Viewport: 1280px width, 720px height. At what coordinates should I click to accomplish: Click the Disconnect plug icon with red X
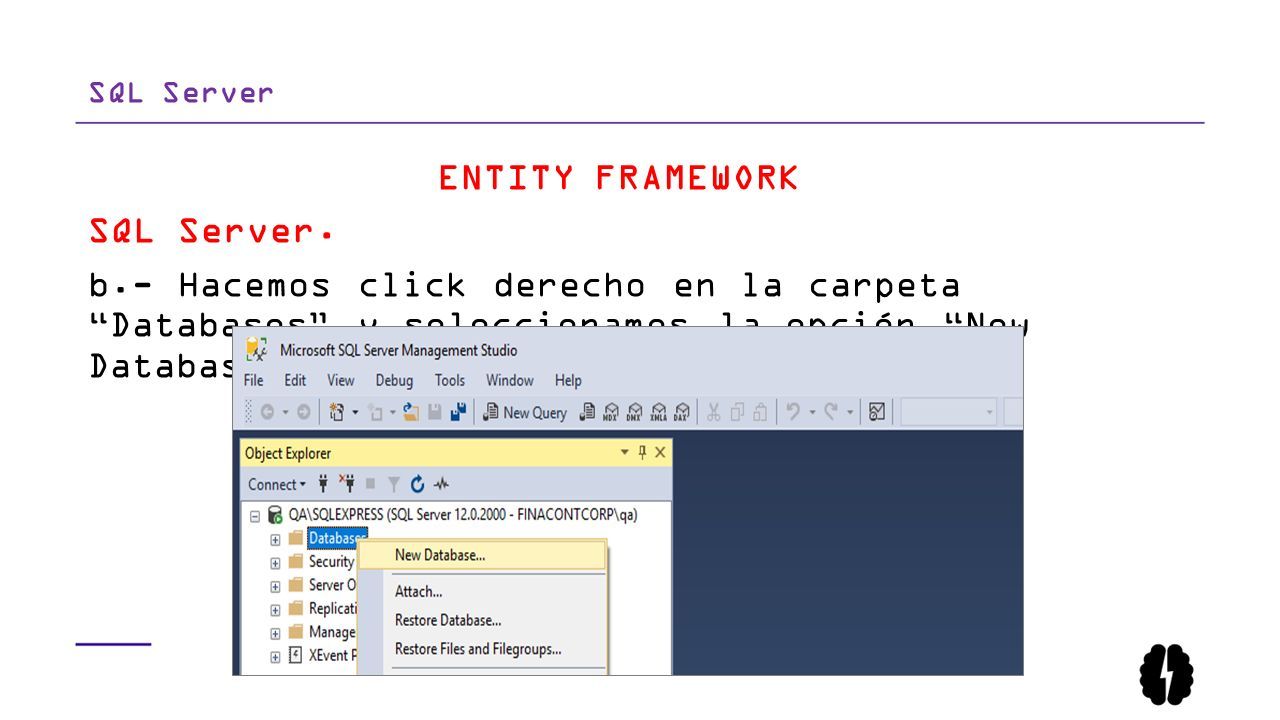click(x=347, y=484)
